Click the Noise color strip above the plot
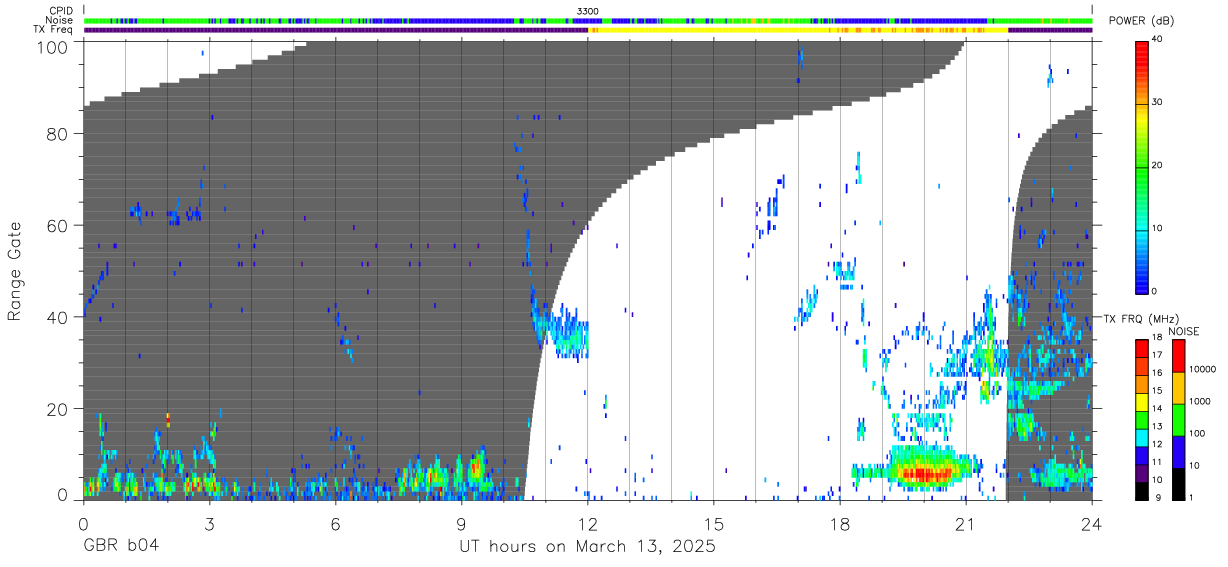Viewport: 1228px width, 567px height. coord(588,20)
